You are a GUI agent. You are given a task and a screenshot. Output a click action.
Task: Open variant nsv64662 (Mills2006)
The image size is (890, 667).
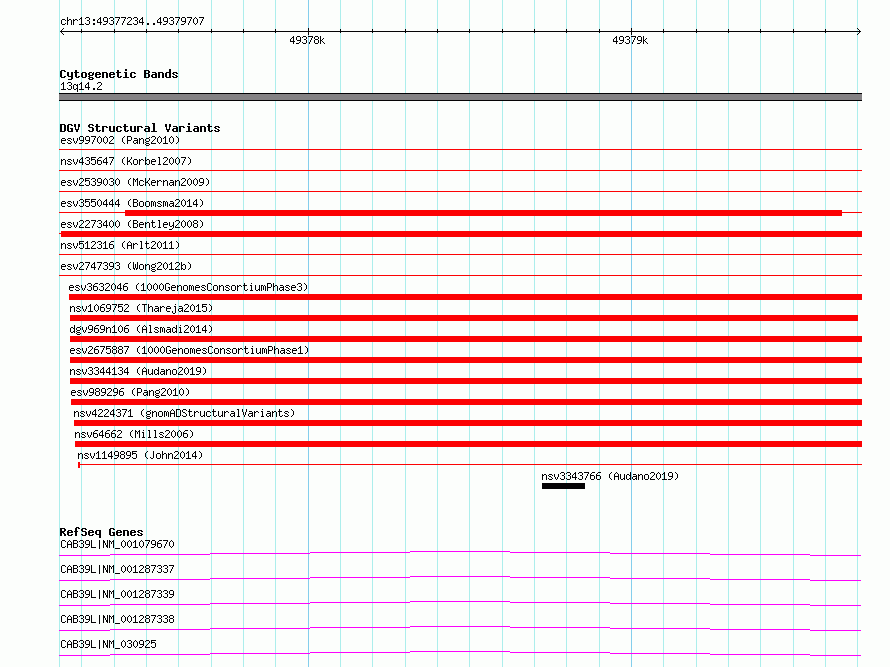pyautogui.click(x=134, y=434)
